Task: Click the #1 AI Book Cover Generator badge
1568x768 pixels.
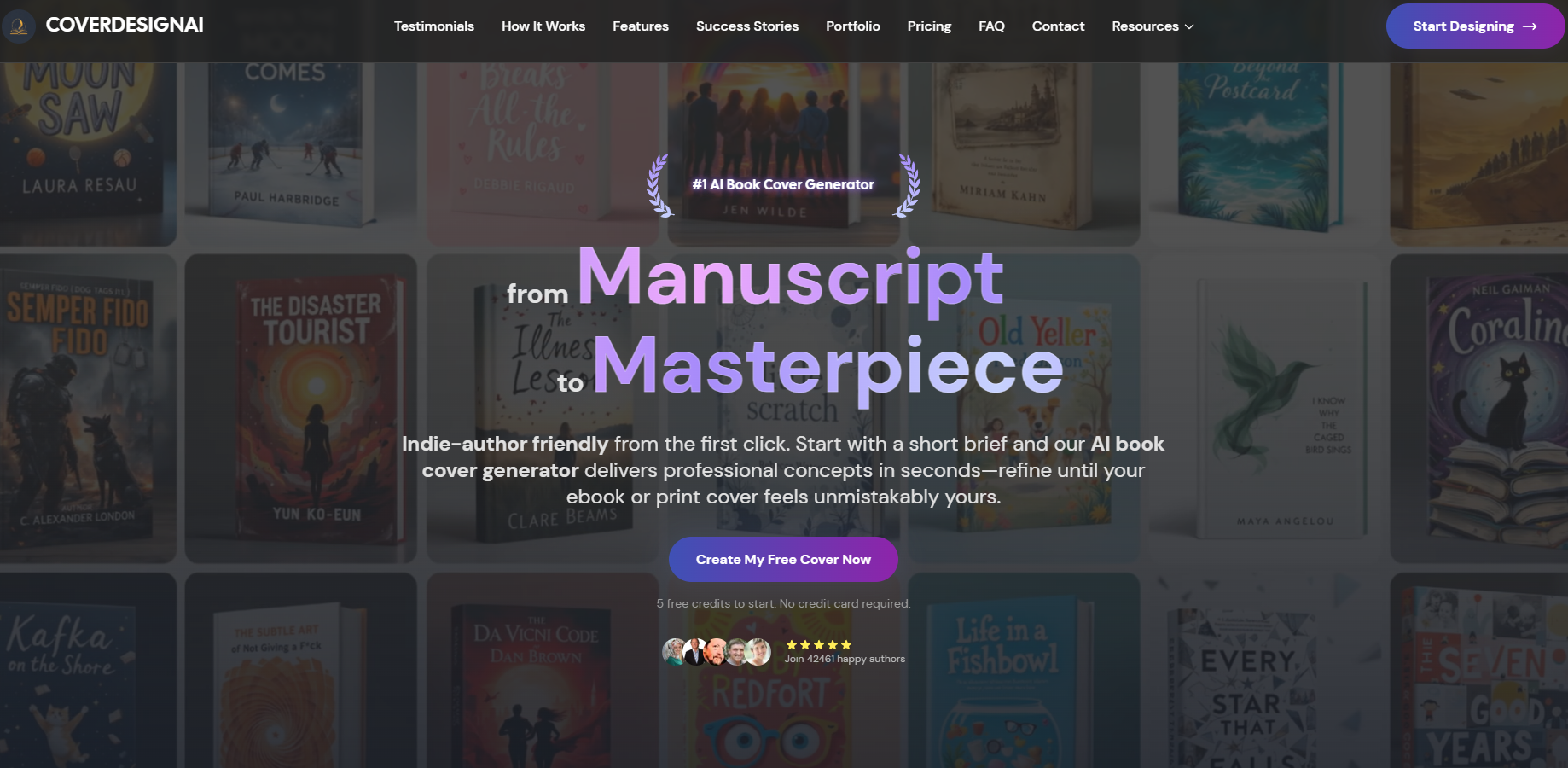Action: 783,184
